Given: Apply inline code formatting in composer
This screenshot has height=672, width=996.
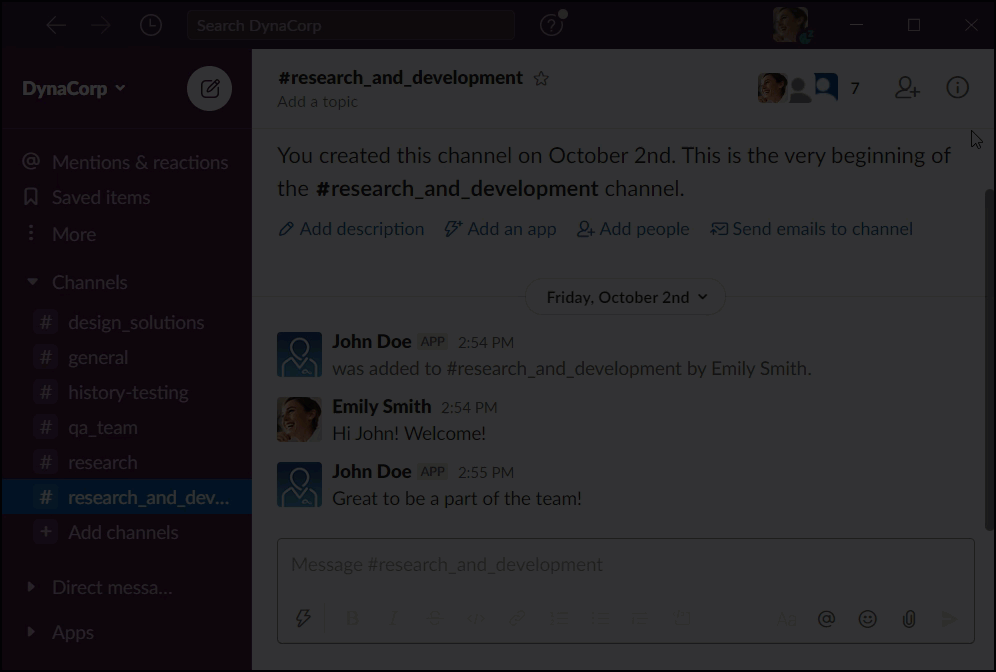Looking at the screenshot, I should point(476,618).
